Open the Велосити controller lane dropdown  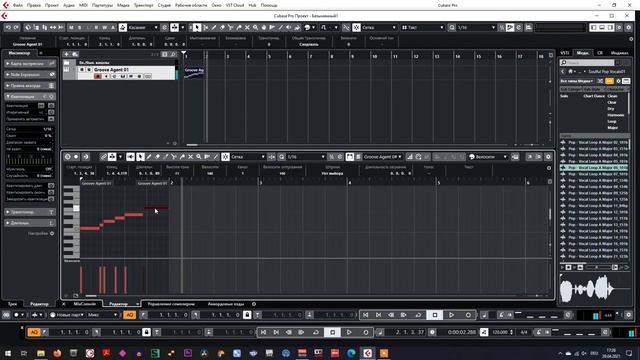tap(488, 157)
